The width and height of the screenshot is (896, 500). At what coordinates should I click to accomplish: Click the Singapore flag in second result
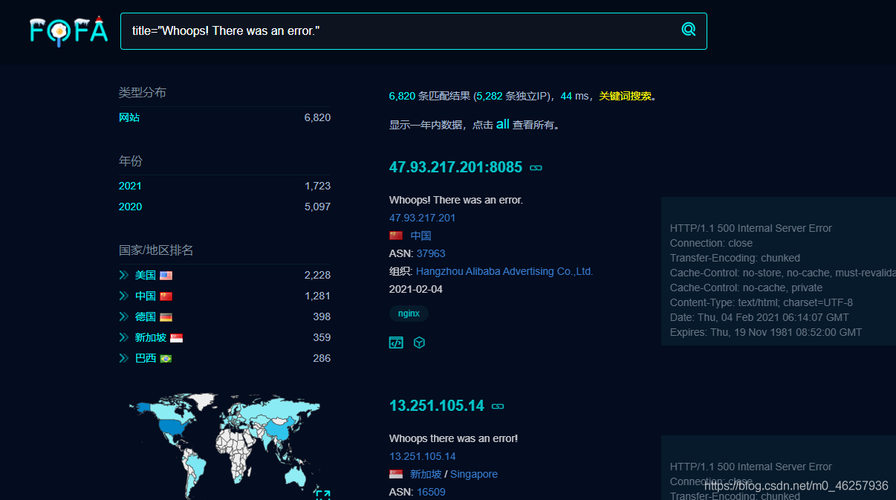pyautogui.click(x=396, y=474)
